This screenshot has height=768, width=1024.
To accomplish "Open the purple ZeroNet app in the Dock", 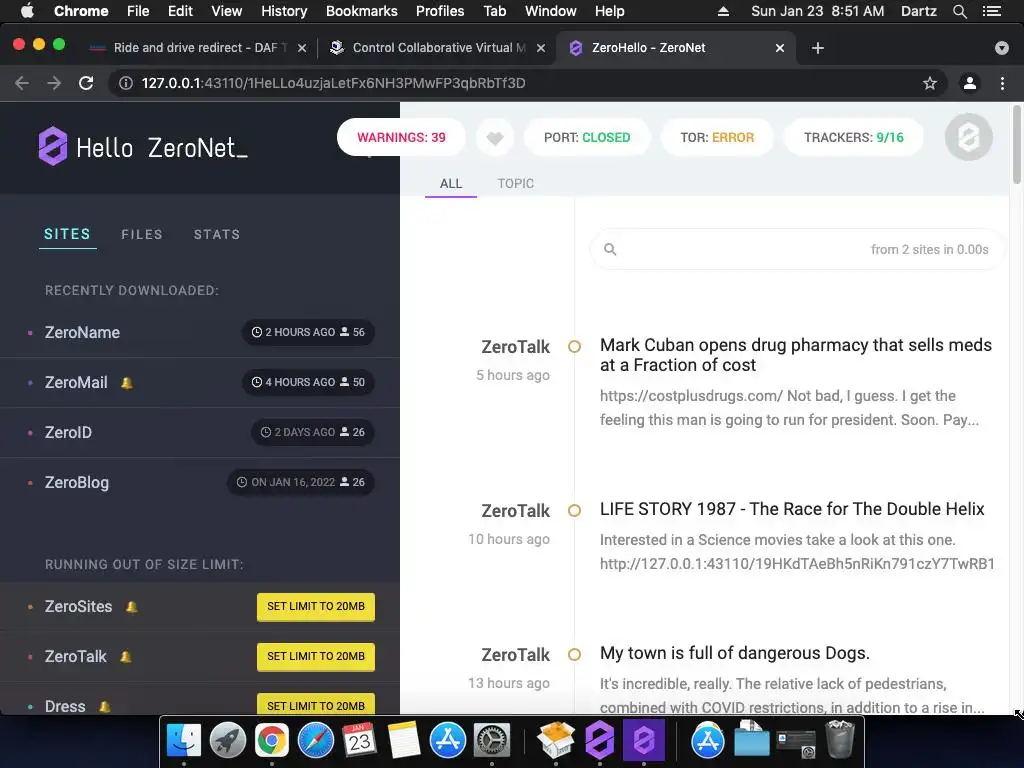I will tap(600, 740).
